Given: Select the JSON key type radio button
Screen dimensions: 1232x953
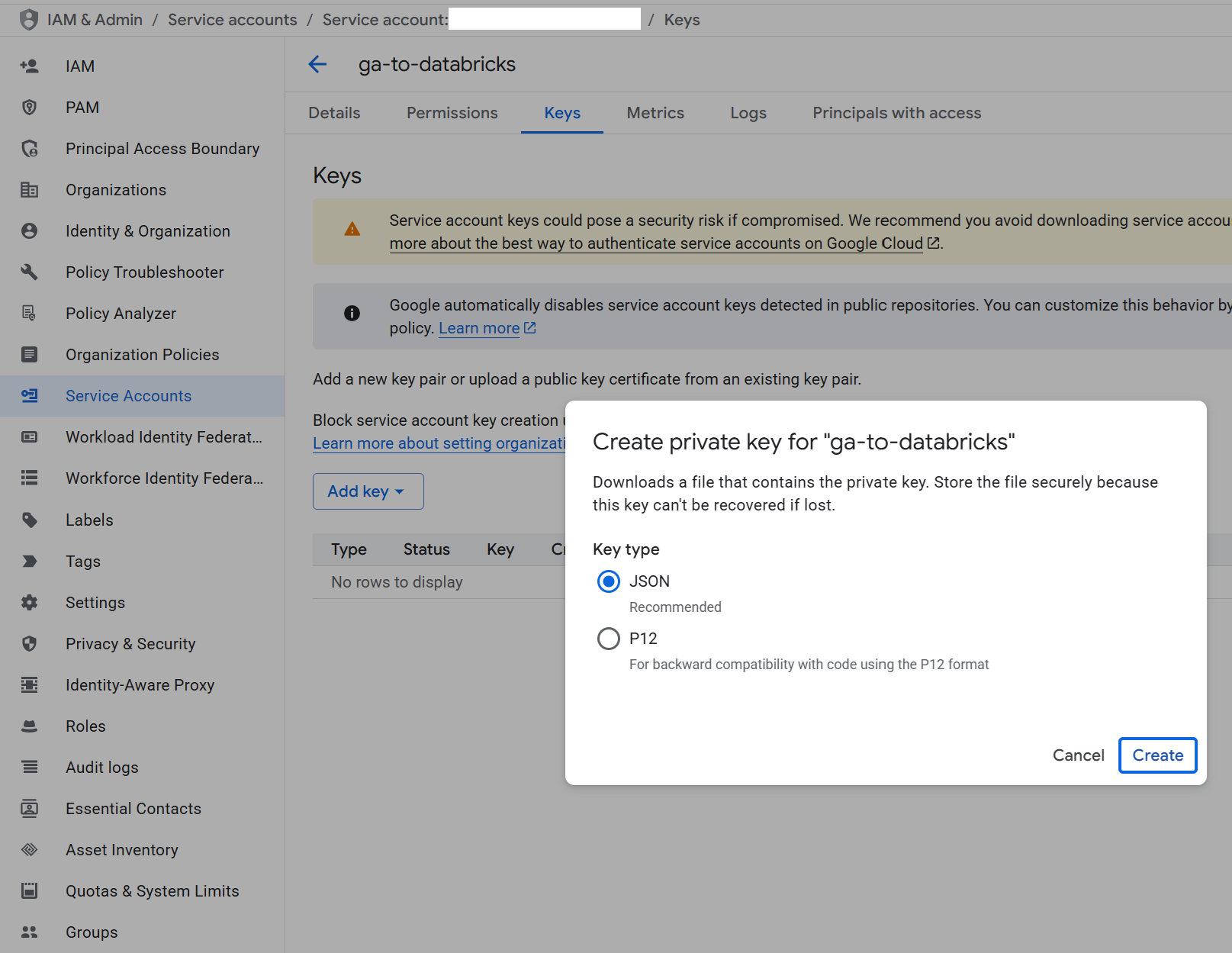Looking at the screenshot, I should point(609,581).
